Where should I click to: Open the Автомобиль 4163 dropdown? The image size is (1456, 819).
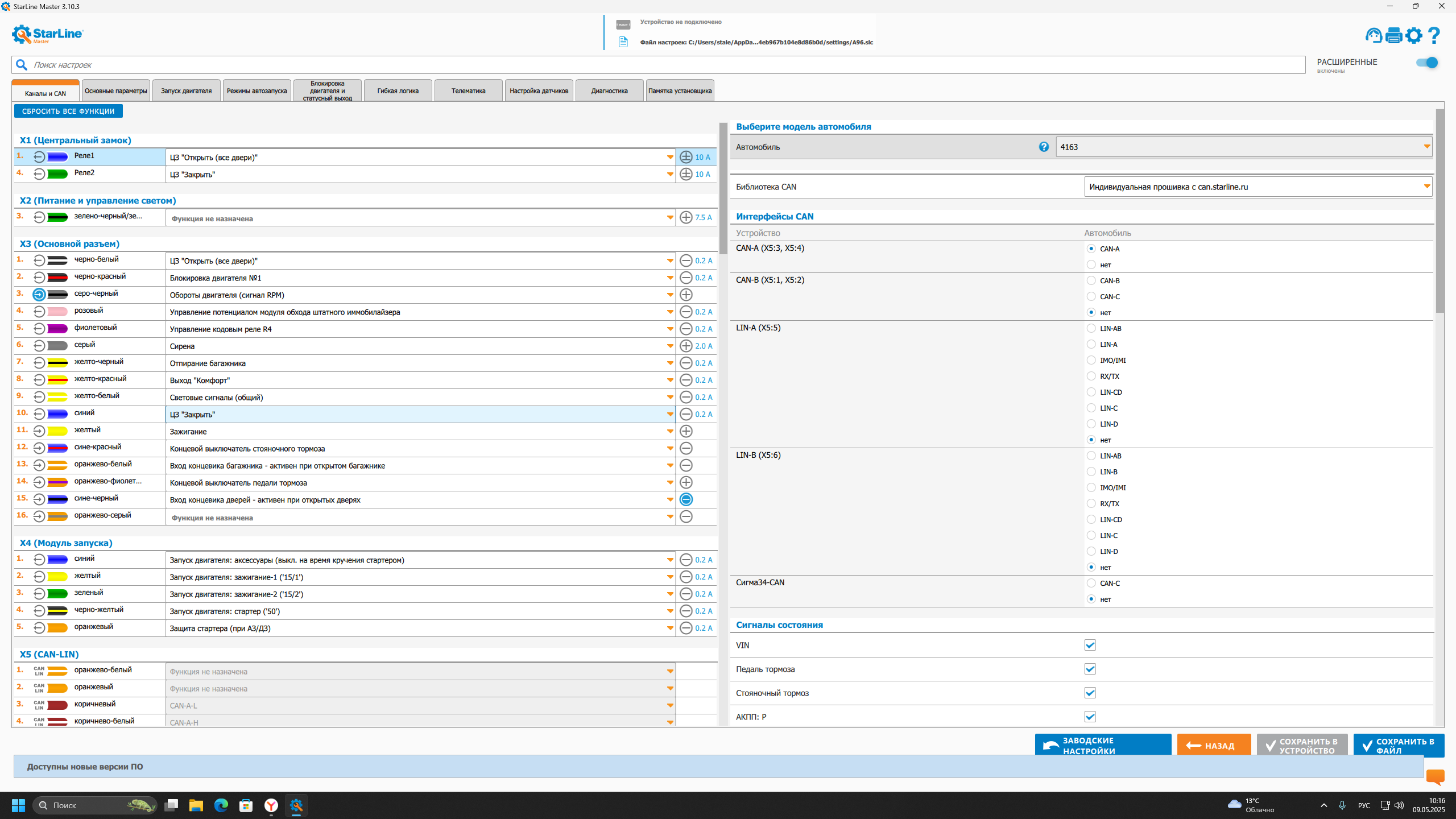[x=1243, y=147]
